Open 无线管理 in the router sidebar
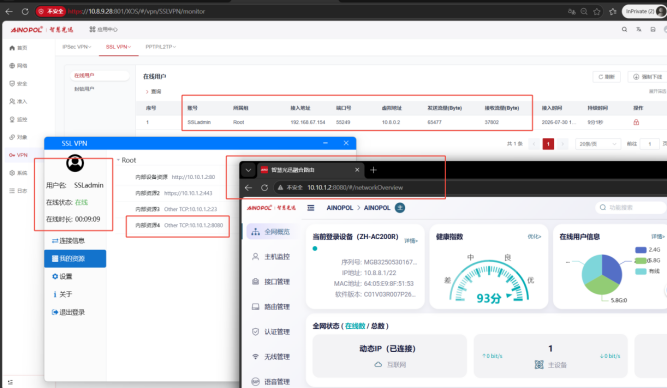This screenshot has width=667, height=388. (271, 357)
